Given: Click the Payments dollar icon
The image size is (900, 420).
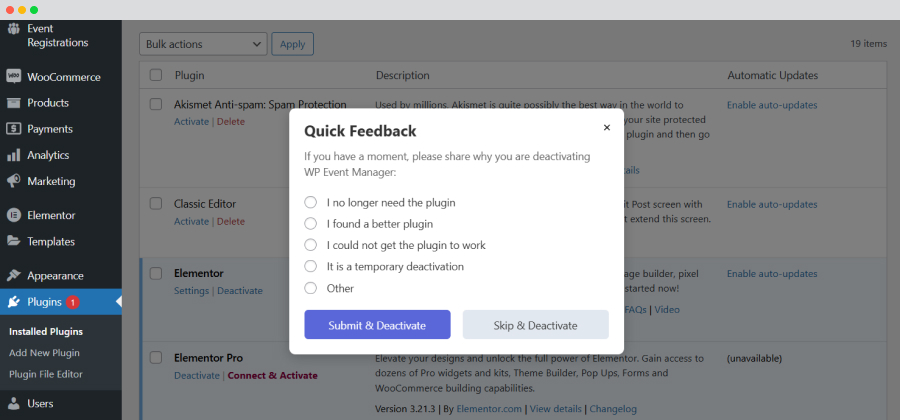Looking at the screenshot, I should point(14,129).
